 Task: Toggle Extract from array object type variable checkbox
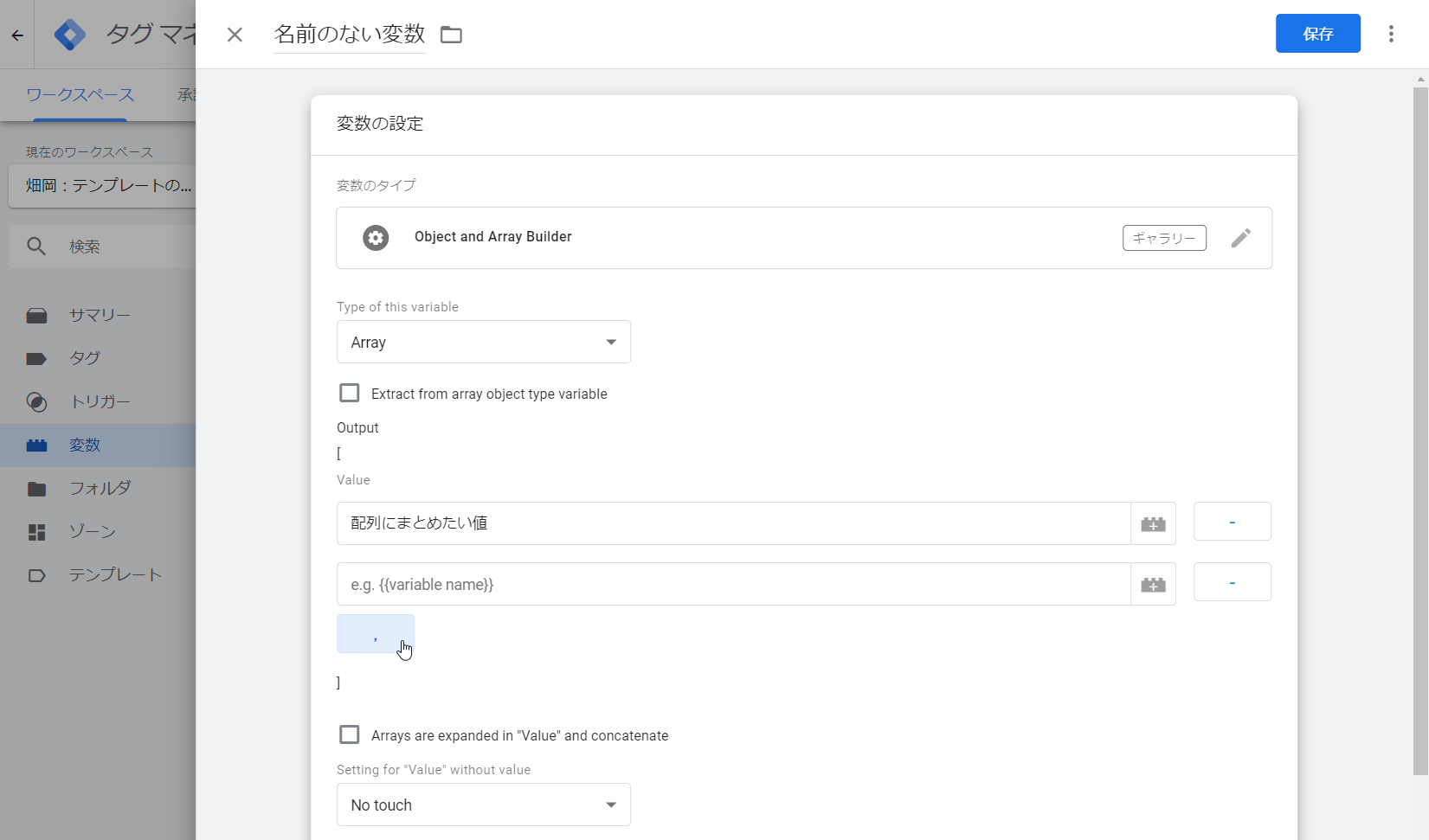point(350,394)
